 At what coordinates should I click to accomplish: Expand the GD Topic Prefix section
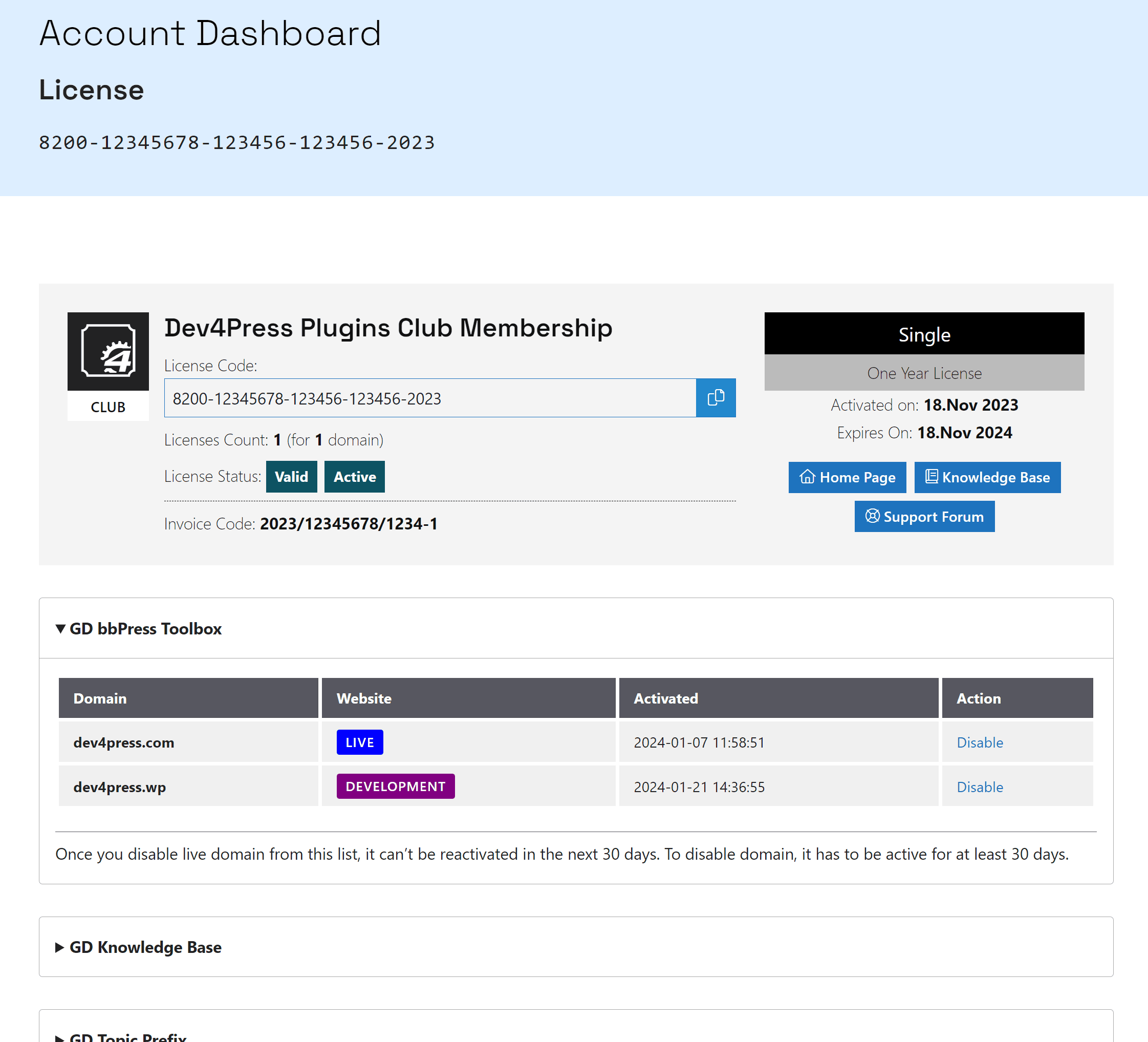(x=127, y=1036)
